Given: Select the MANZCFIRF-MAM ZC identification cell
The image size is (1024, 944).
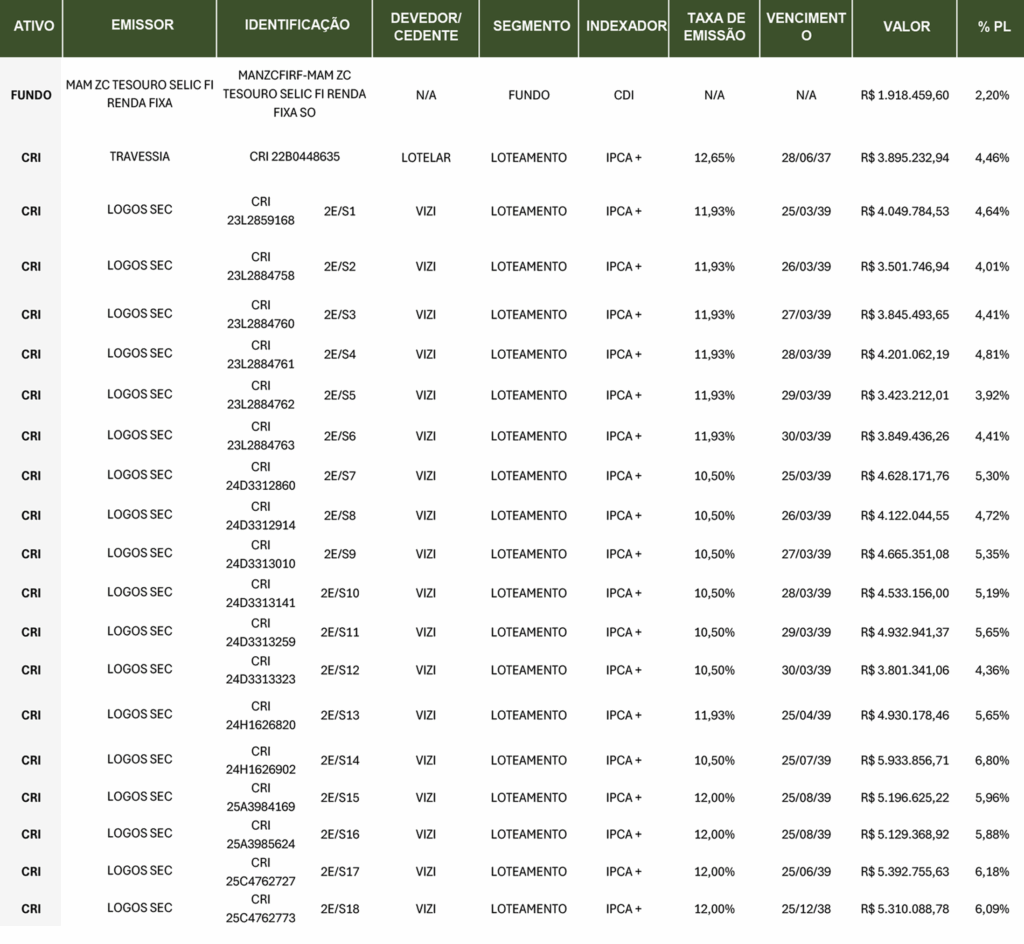Looking at the screenshot, I should [x=295, y=94].
